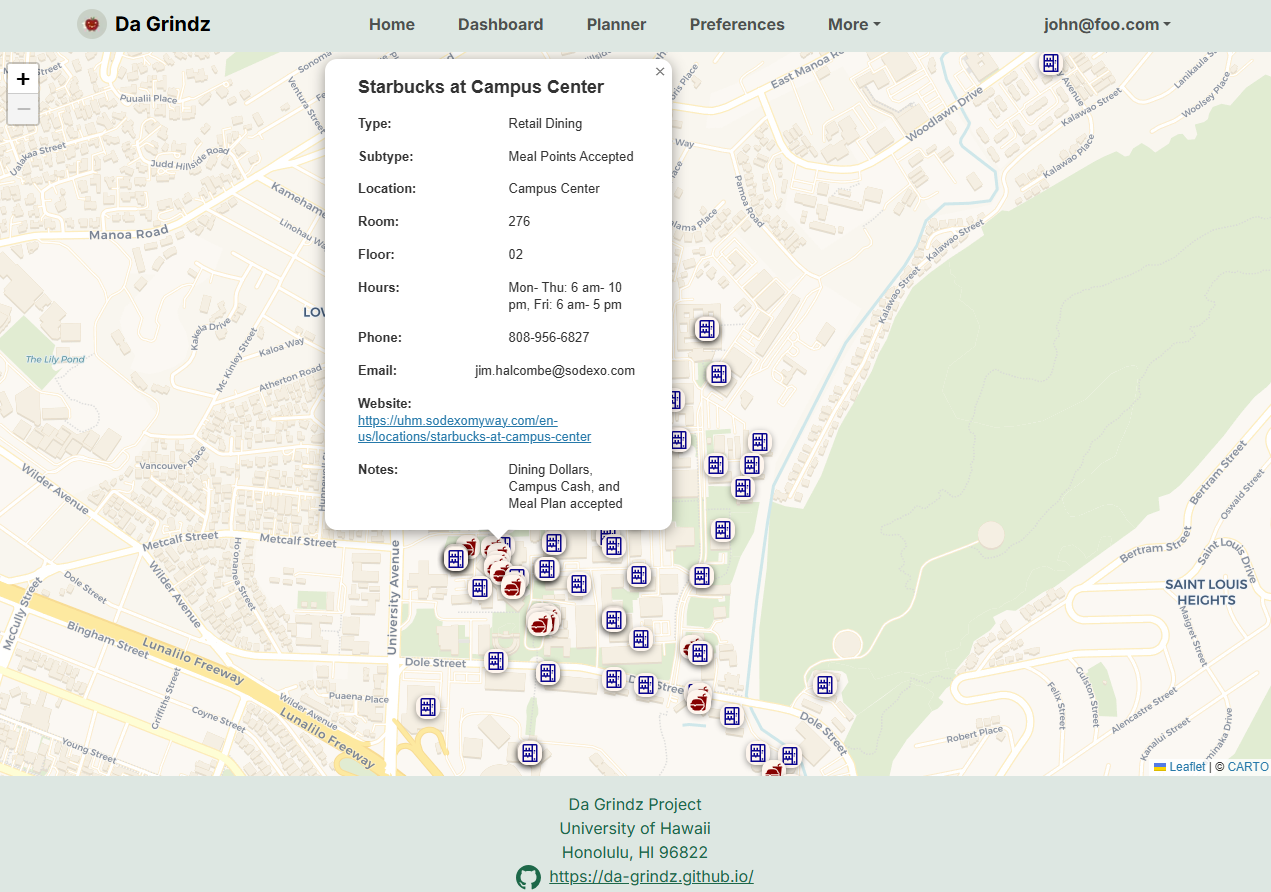1271x892 pixels.
Task: Visit the da-grindz.github.io project link
Action: [651, 876]
